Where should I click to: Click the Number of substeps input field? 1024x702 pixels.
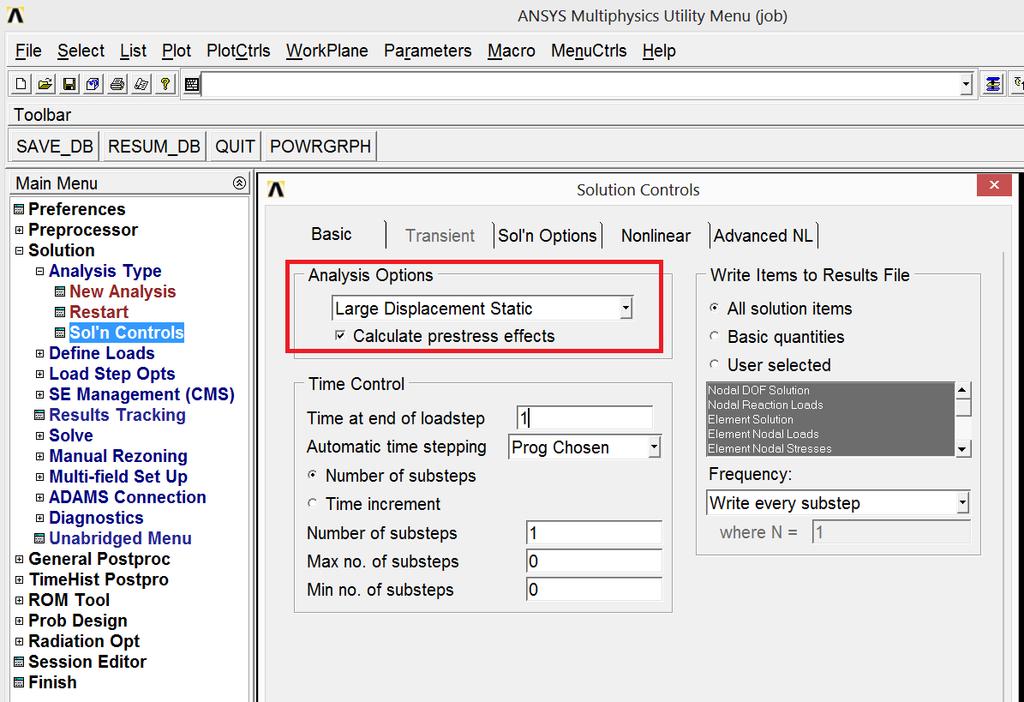coord(594,533)
